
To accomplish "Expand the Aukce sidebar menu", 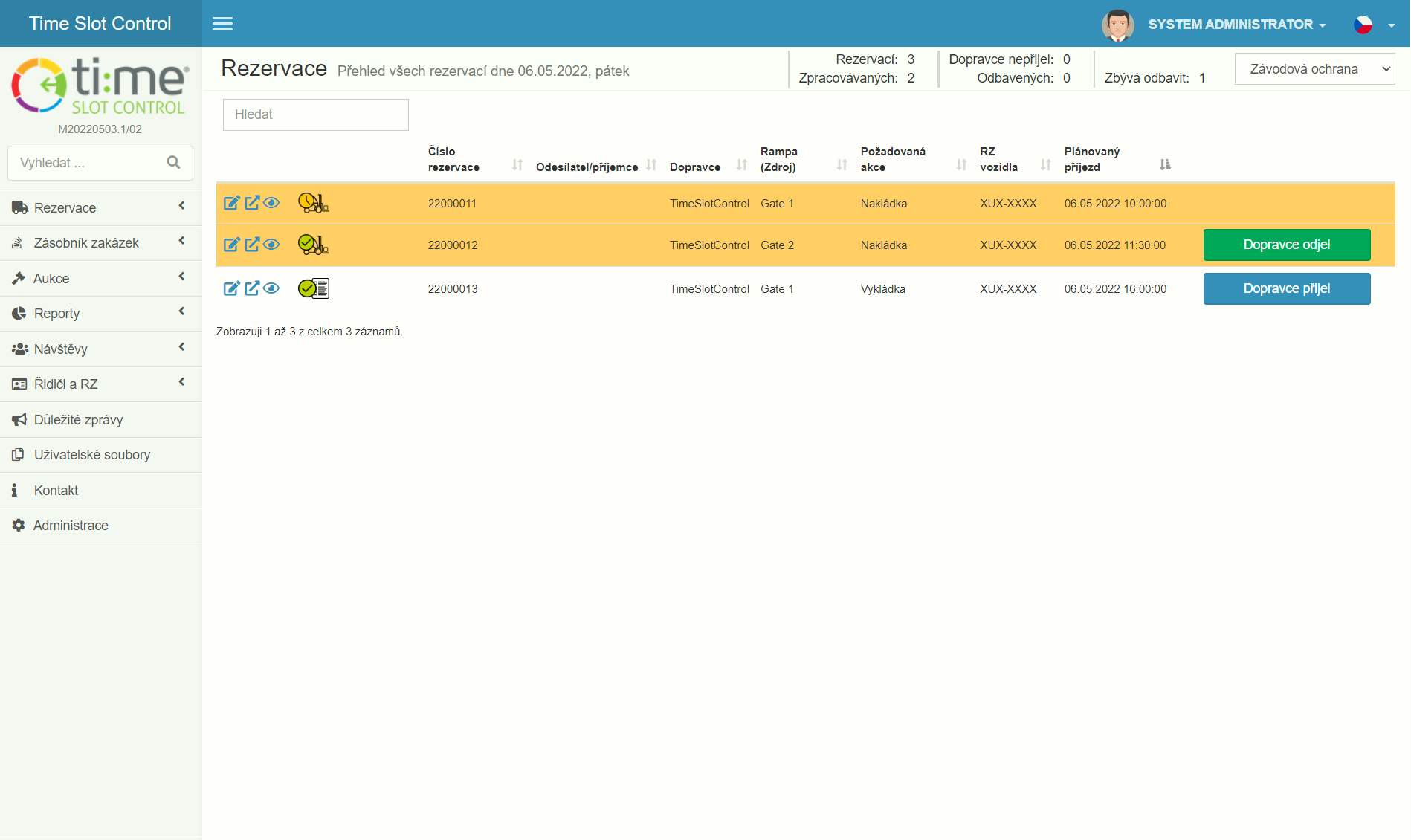I will [x=100, y=279].
